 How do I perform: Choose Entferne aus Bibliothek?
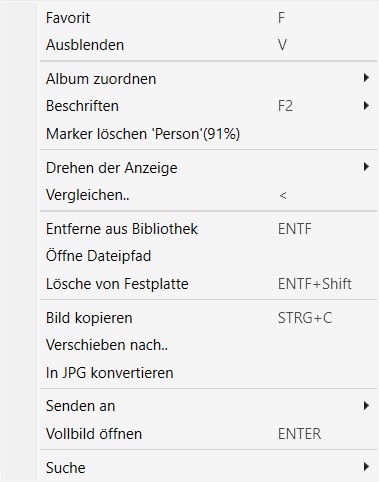[x=208, y=229]
